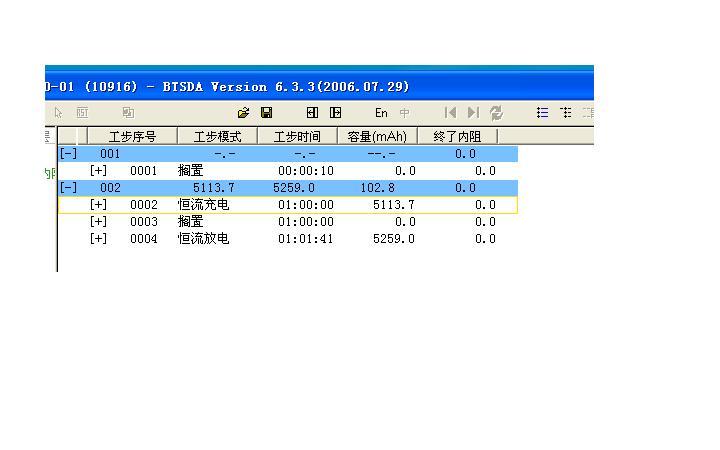720x450 pixels.
Task: Jump to last record arrow icon
Action: [473, 112]
